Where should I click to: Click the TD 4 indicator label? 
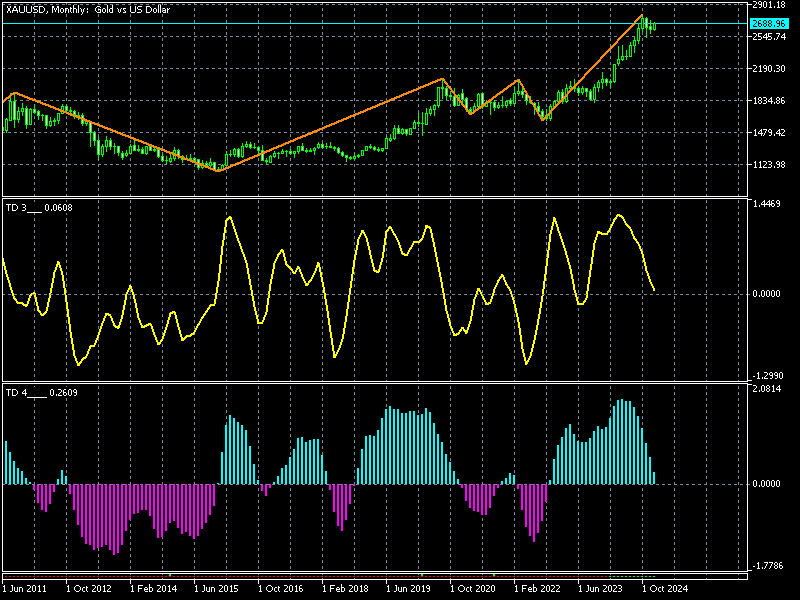coord(41,392)
